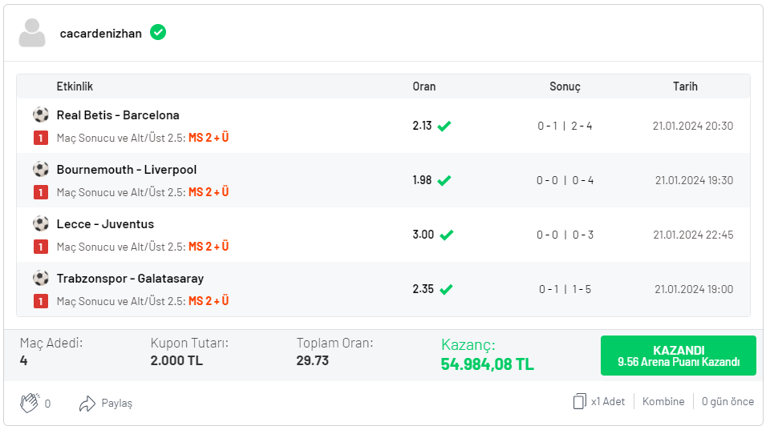Open the cacardenizhan profile name
770x430 pixels.
[x=101, y=33]
